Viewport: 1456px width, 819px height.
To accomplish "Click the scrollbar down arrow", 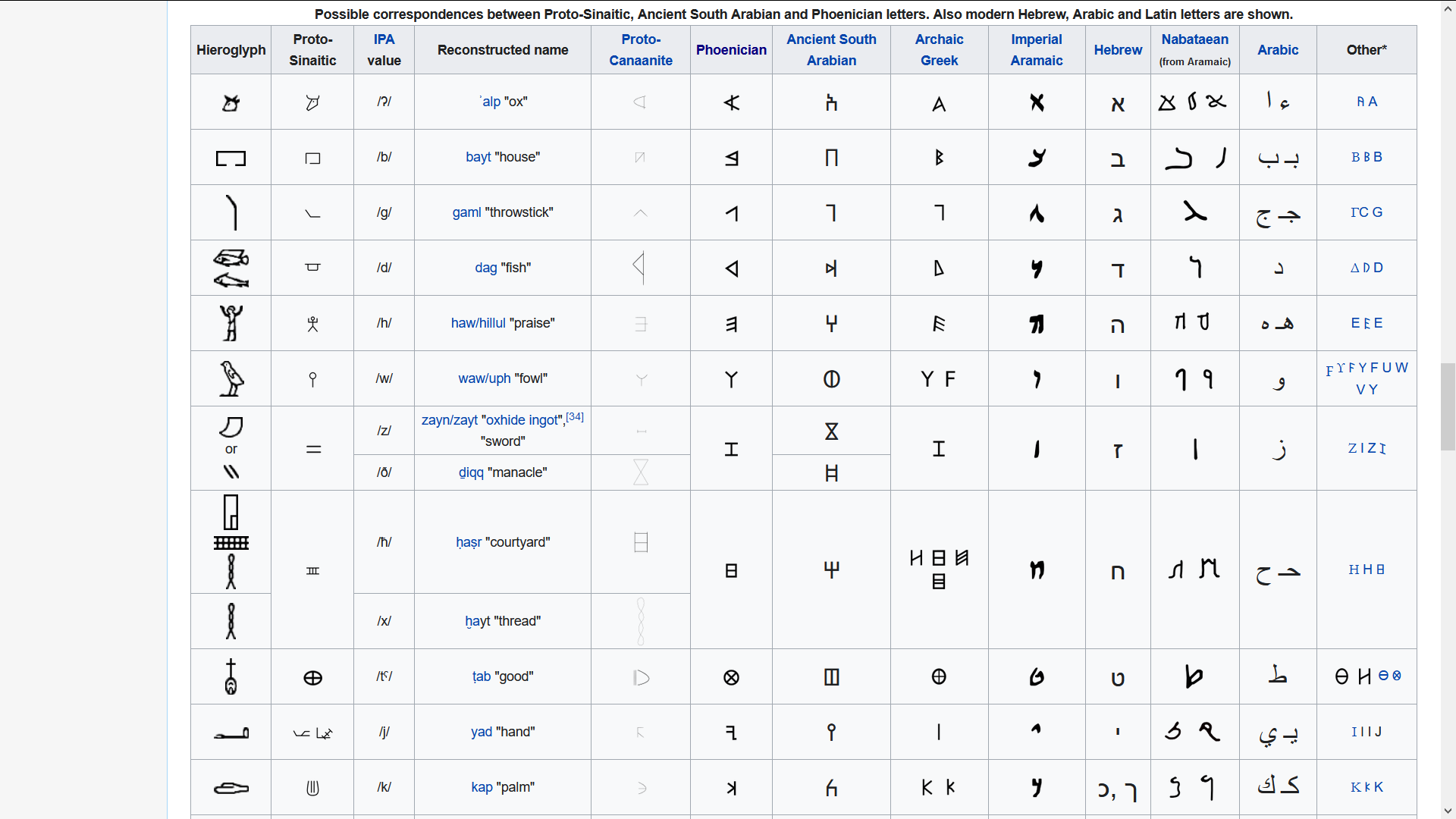I will tap(1448, 811).
